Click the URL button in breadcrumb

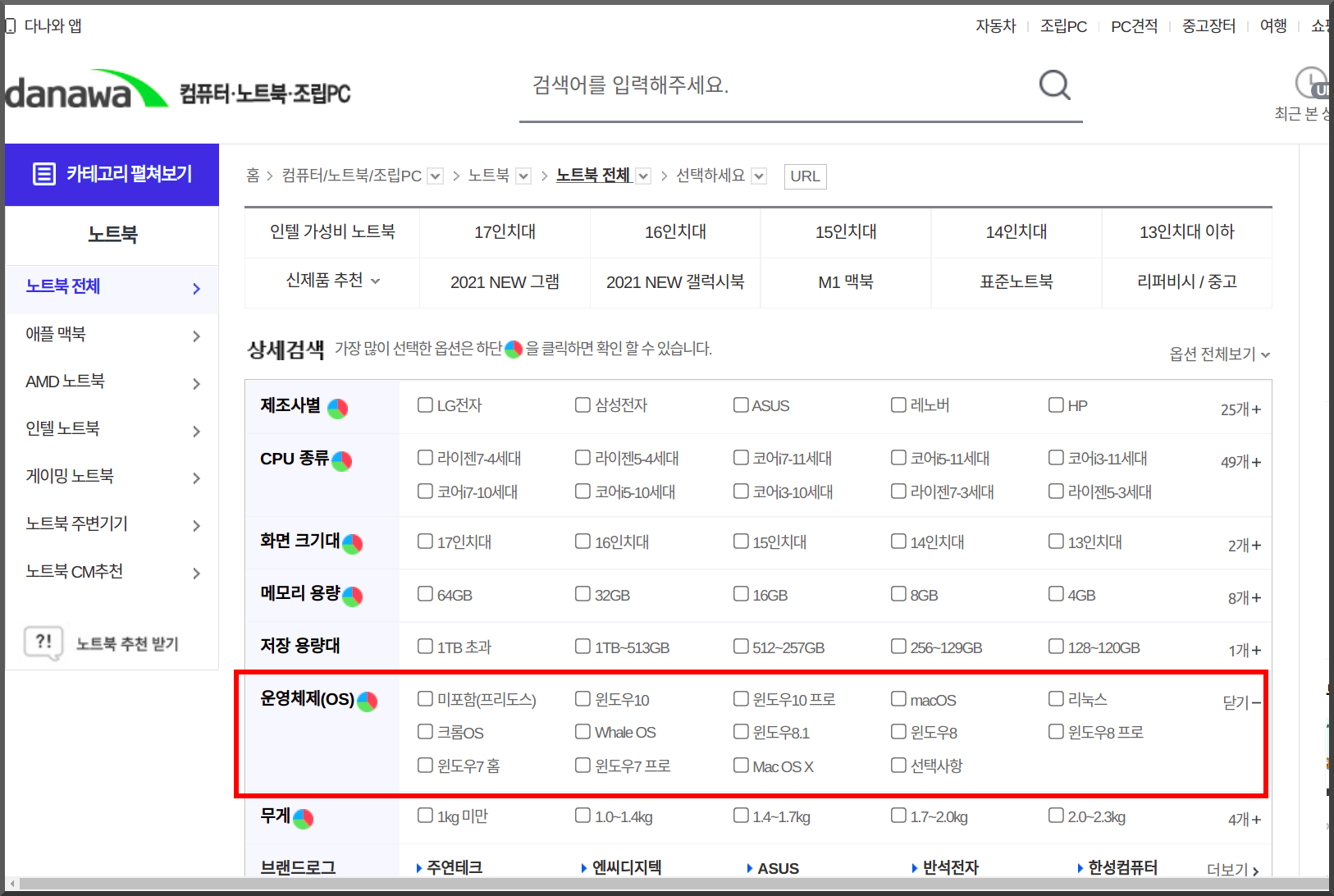click(805, 176)
